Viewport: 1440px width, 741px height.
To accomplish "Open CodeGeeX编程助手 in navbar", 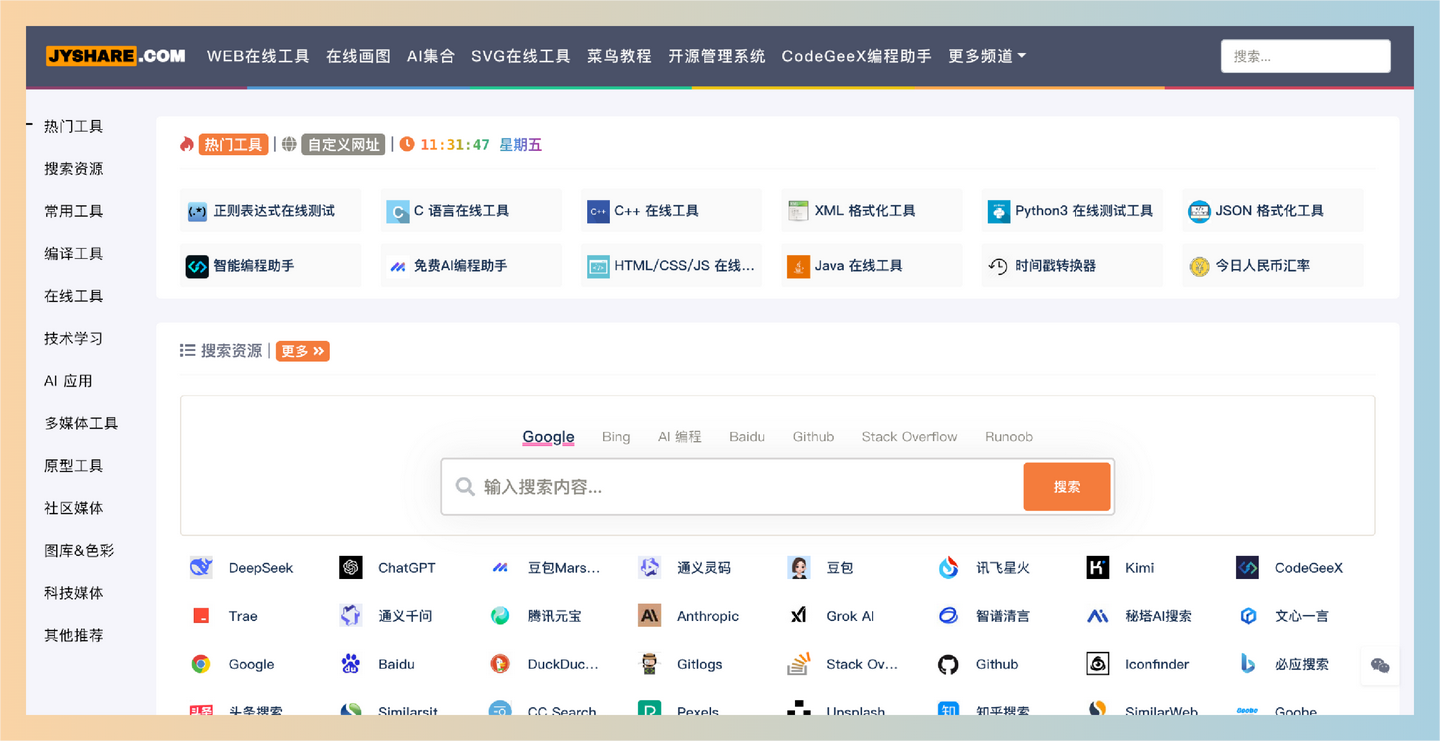I will coord(856,56).
